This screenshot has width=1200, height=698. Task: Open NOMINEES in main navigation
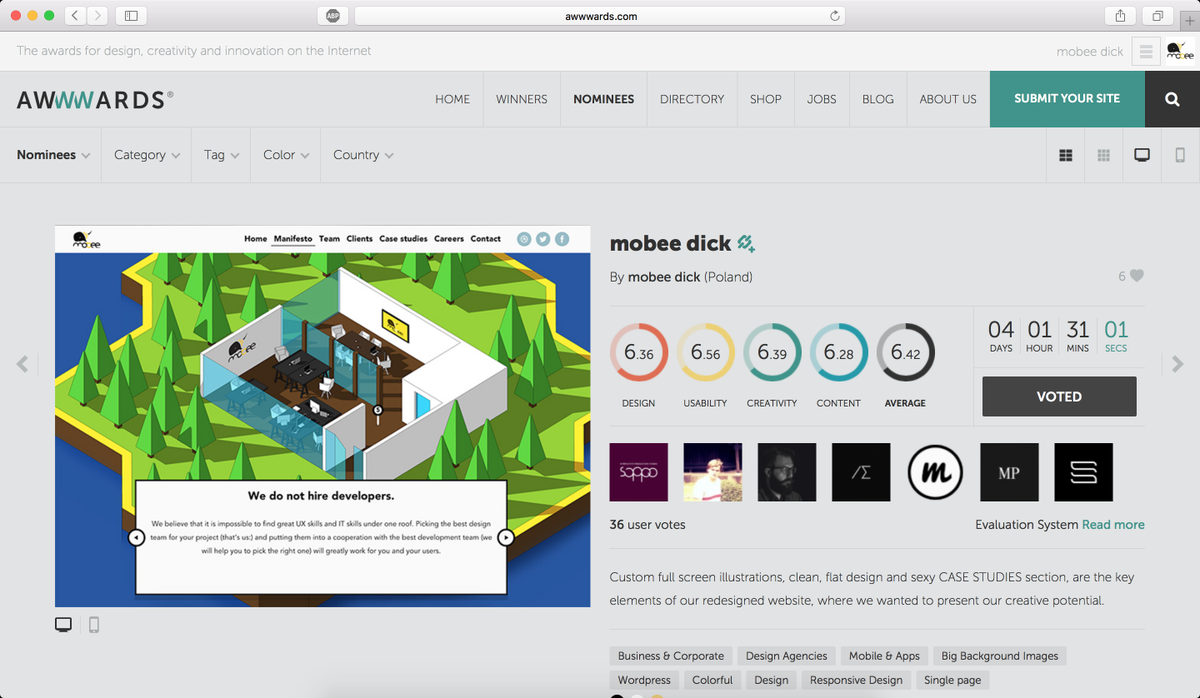[x=604, y=99]
